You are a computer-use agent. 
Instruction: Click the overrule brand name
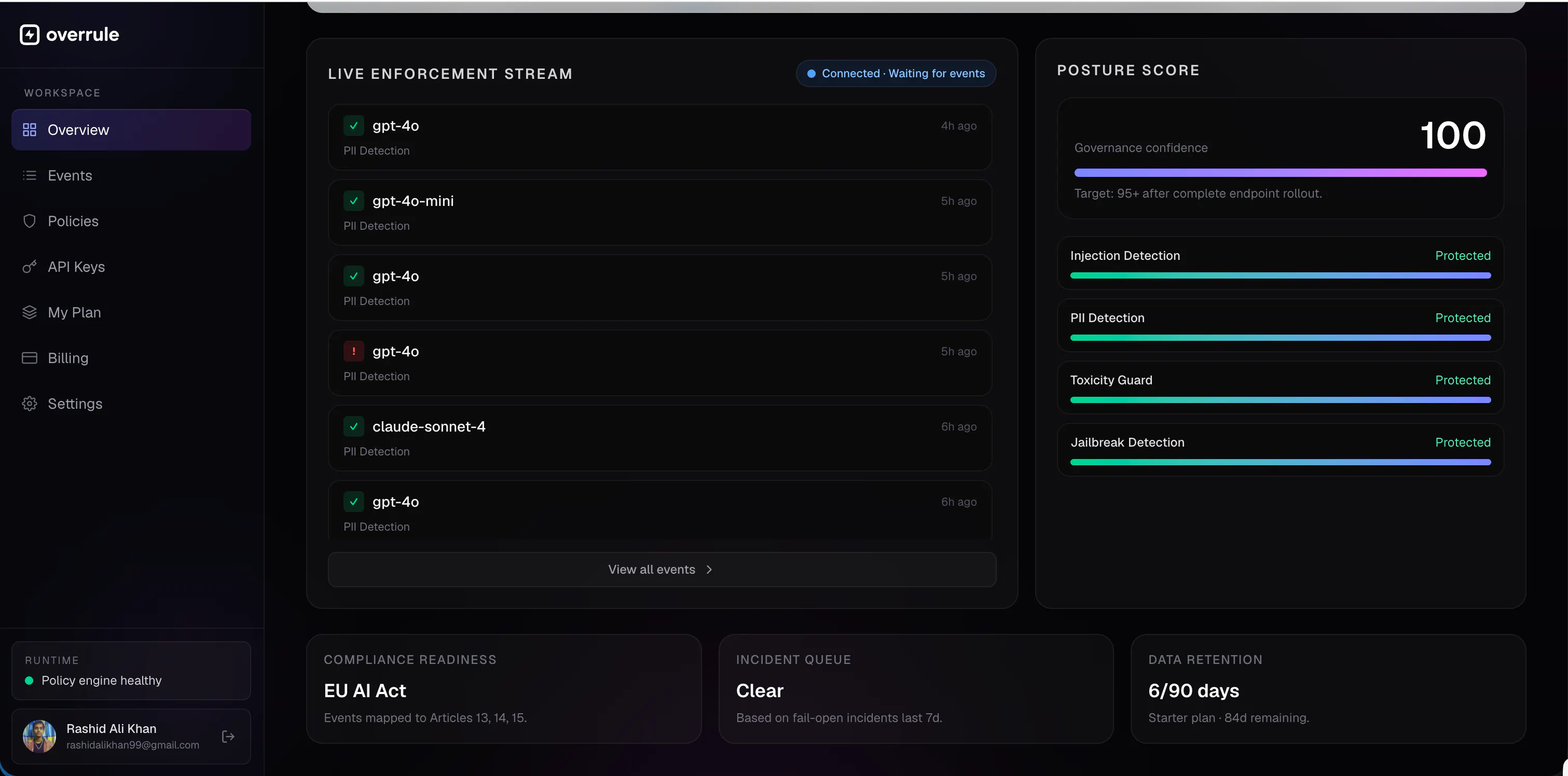point(83,35)
